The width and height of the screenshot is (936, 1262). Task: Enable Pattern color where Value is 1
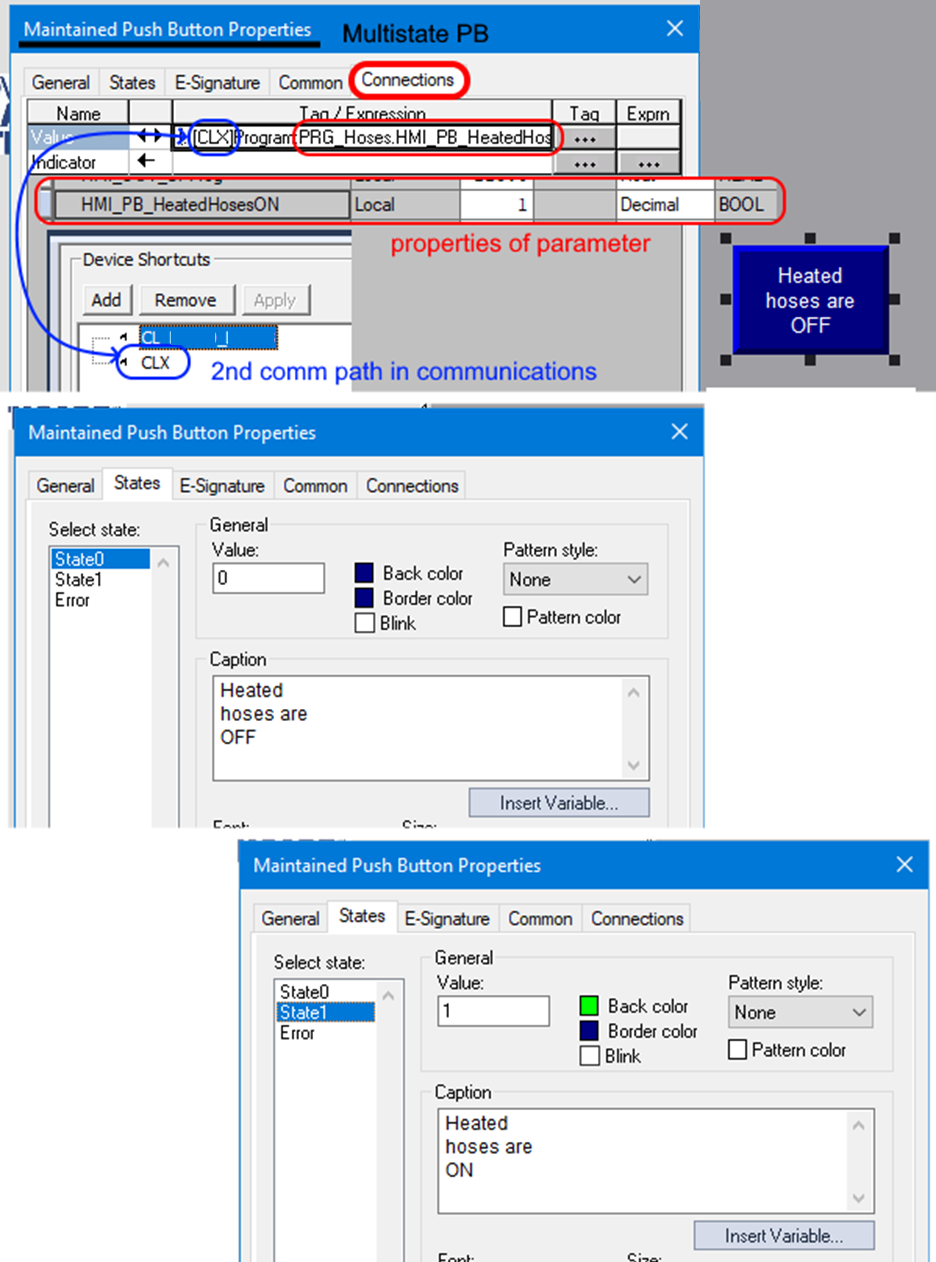[738, 1051]
